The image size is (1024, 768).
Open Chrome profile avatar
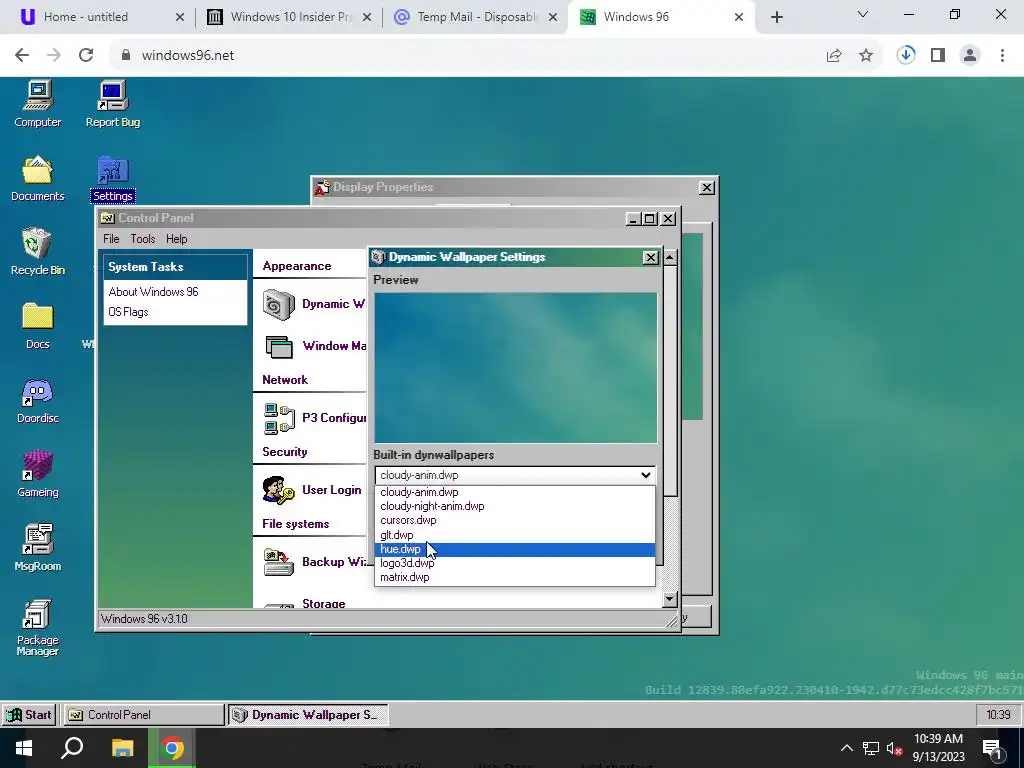pos(970,56)
